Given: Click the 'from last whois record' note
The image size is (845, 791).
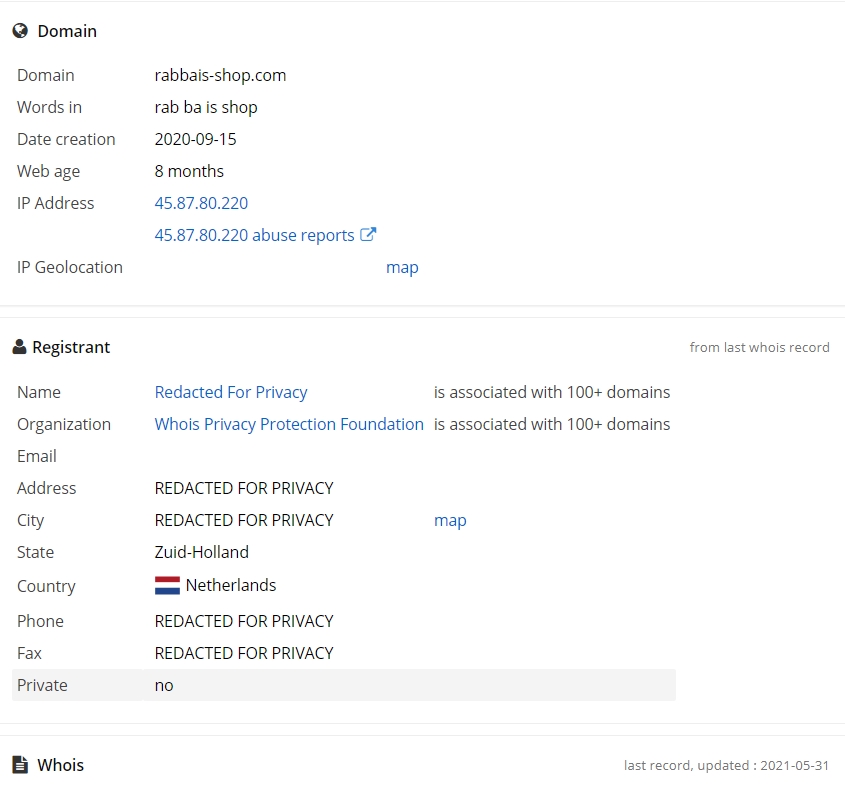Looking at the screenshot, I should coord(759,348).
